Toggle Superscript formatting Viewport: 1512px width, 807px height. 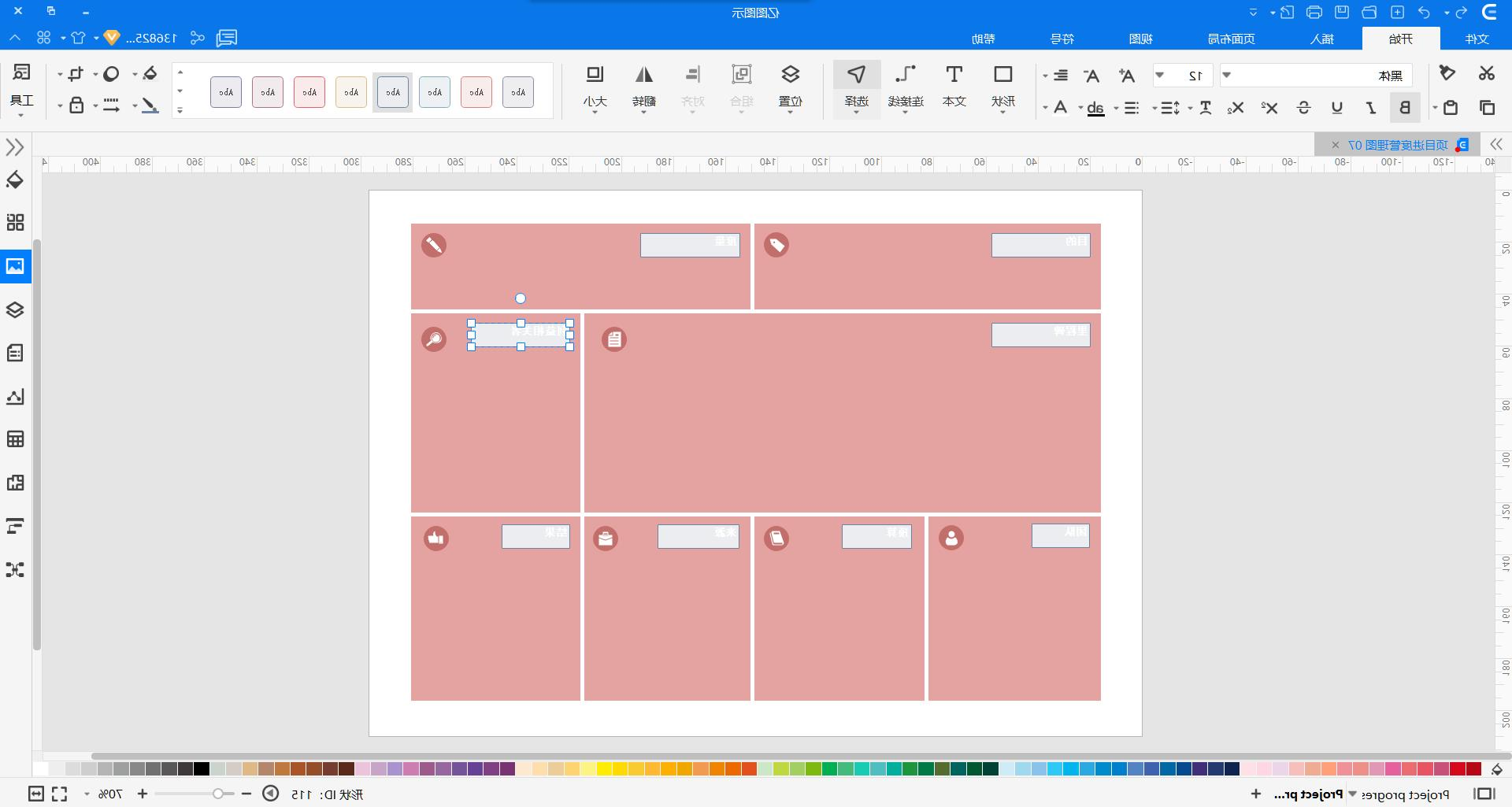click(x=1269, y=107)
